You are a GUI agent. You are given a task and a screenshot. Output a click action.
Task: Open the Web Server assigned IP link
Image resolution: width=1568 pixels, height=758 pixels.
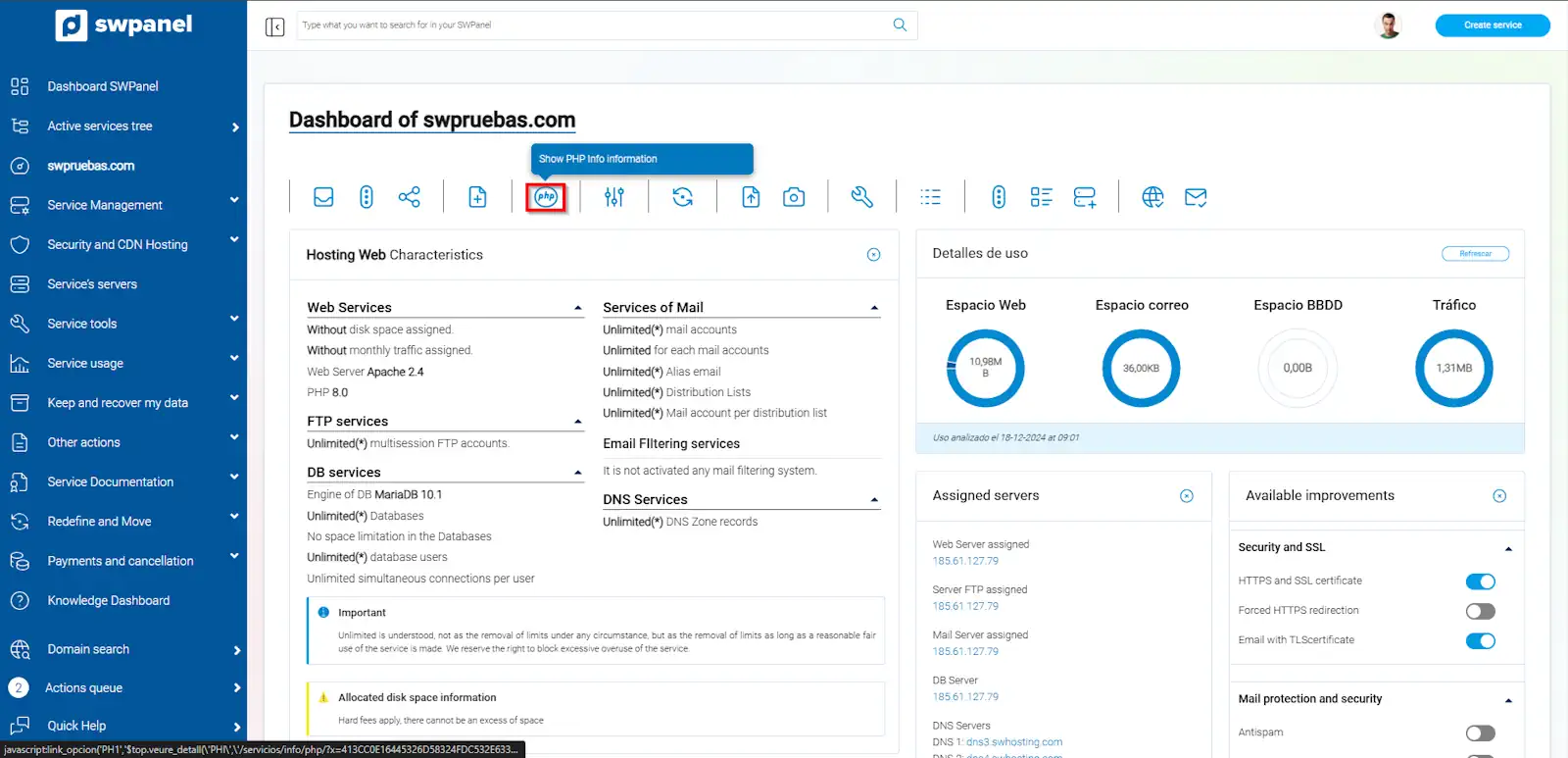[965, 561]
